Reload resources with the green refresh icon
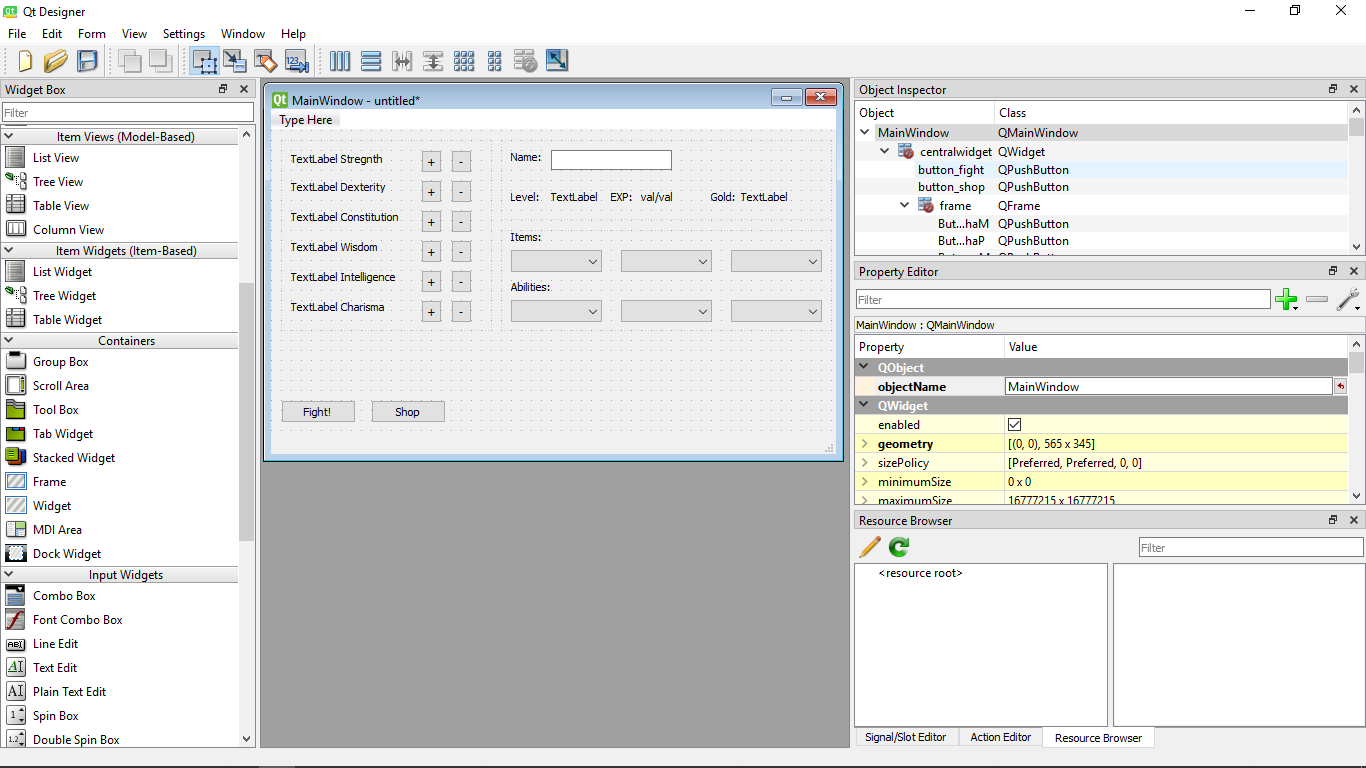Screen dimensions: 1366x768 899,547
